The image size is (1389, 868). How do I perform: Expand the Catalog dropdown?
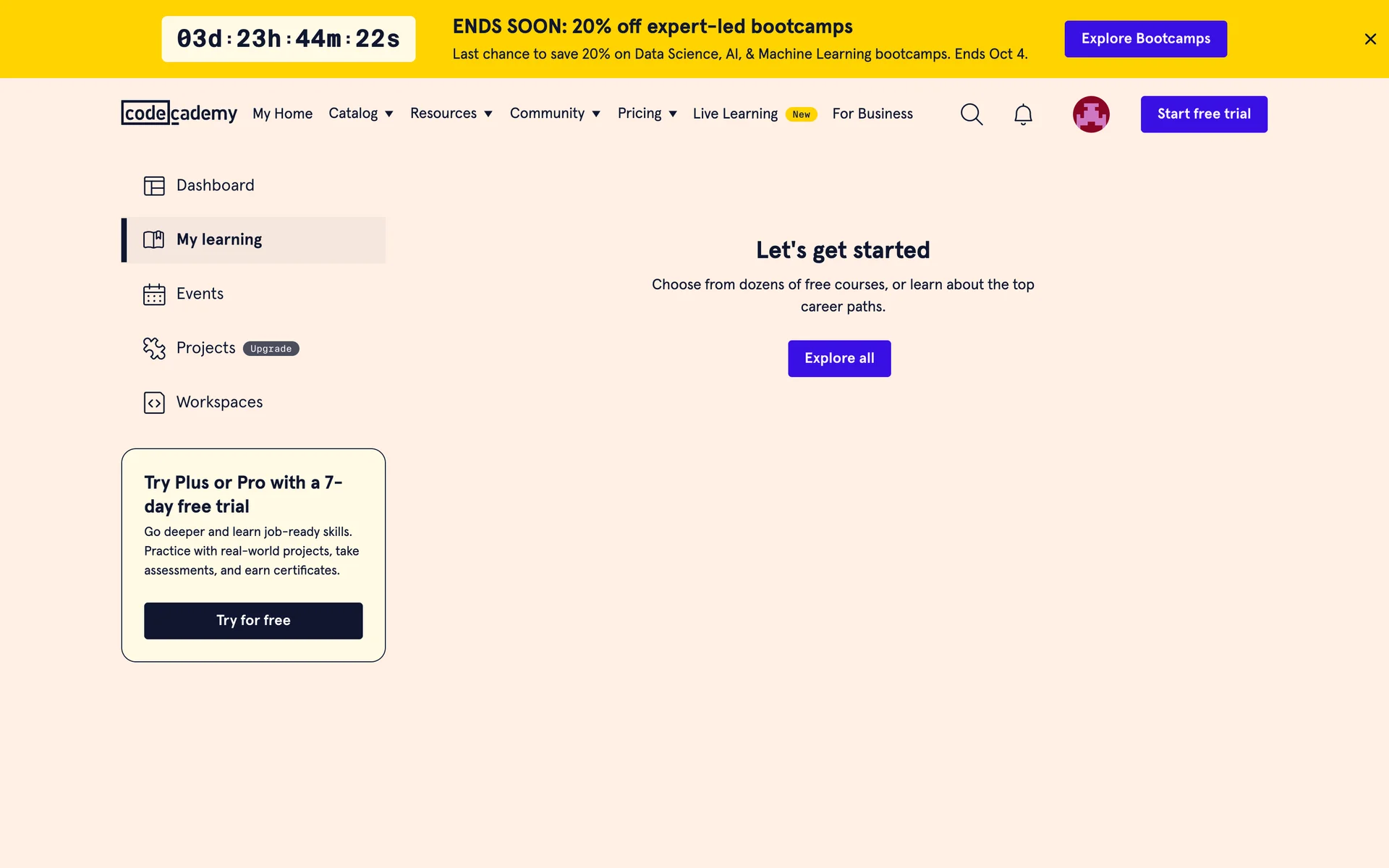click(361, 114)
